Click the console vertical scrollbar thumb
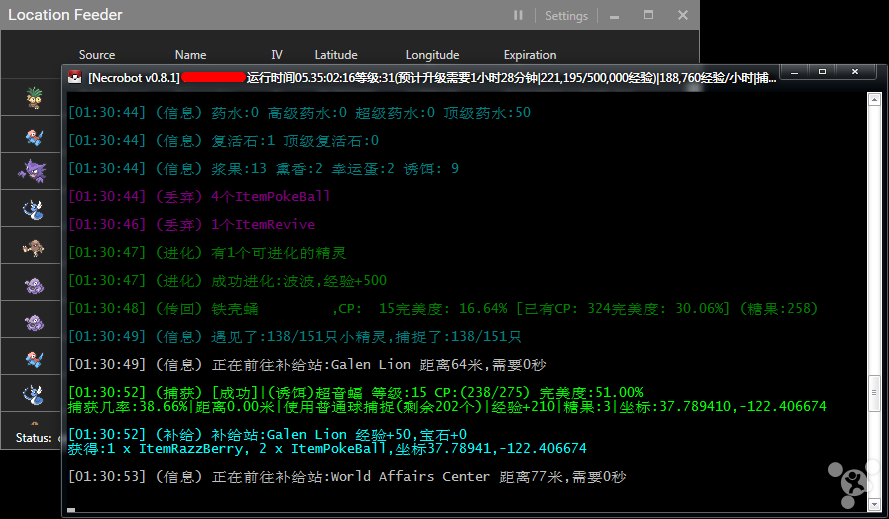Screen dimensions: 889x519 875,390
